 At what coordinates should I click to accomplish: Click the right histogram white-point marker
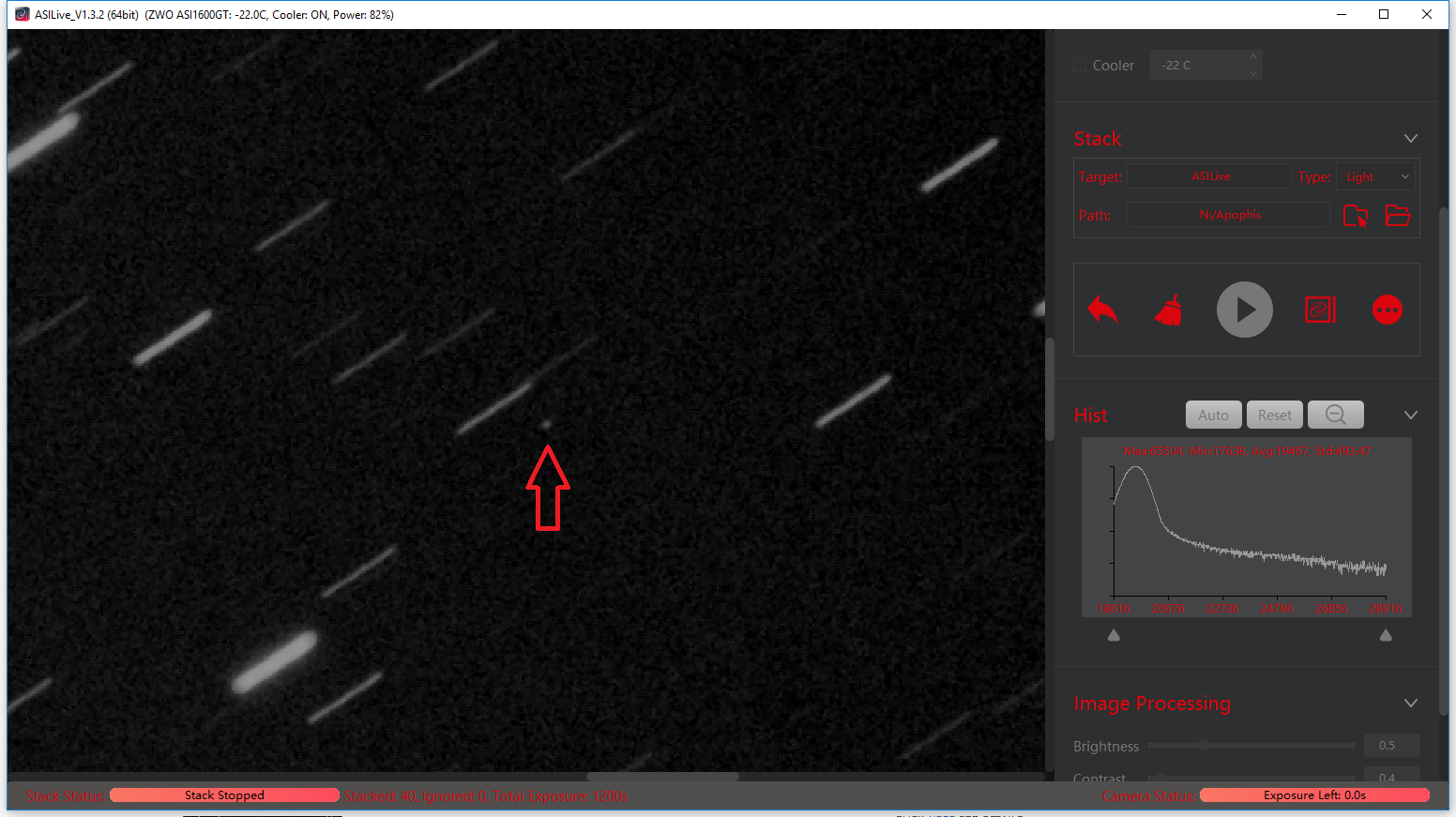1386,635
